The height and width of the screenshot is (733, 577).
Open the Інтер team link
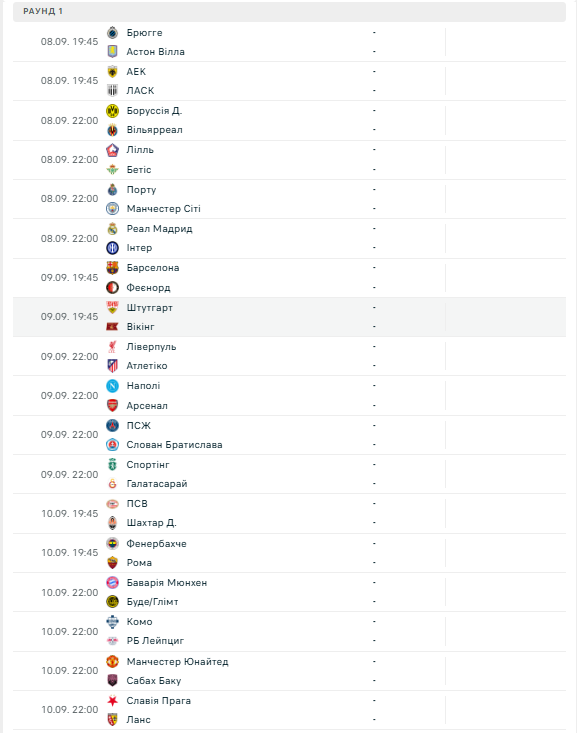click(139, 248)
